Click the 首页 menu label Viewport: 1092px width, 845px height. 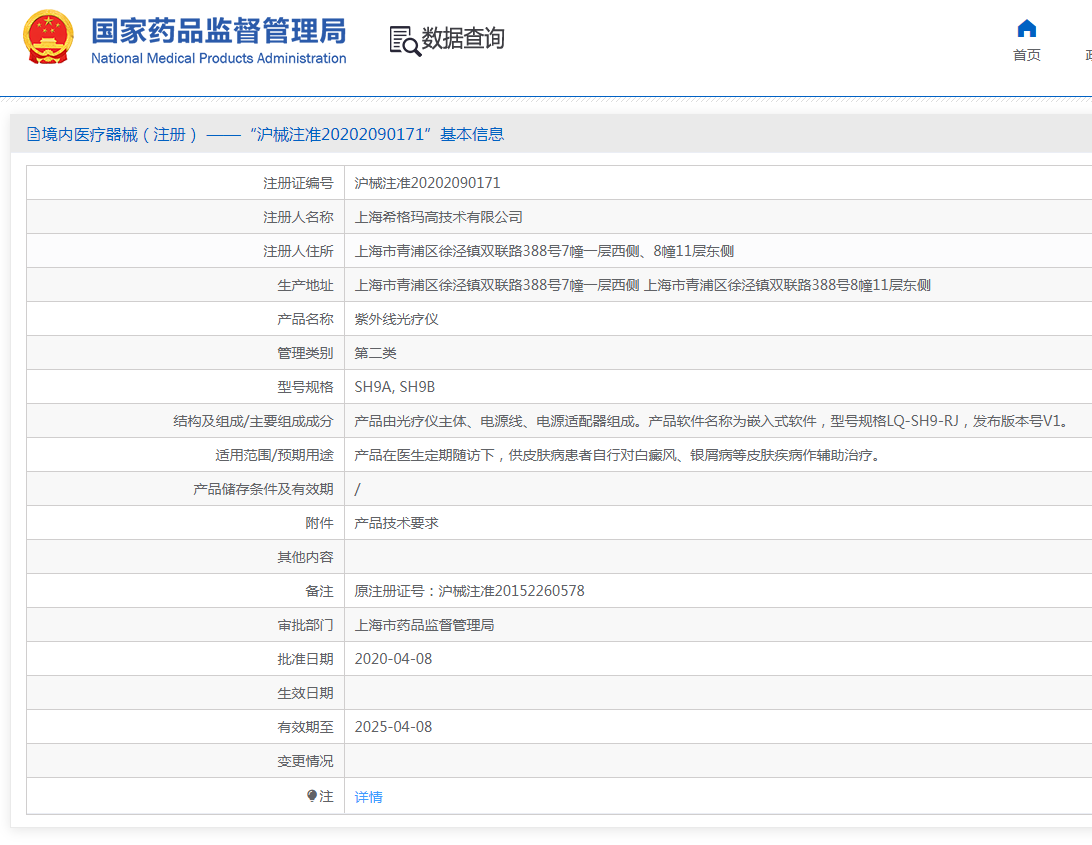[x=1027, y=55]
